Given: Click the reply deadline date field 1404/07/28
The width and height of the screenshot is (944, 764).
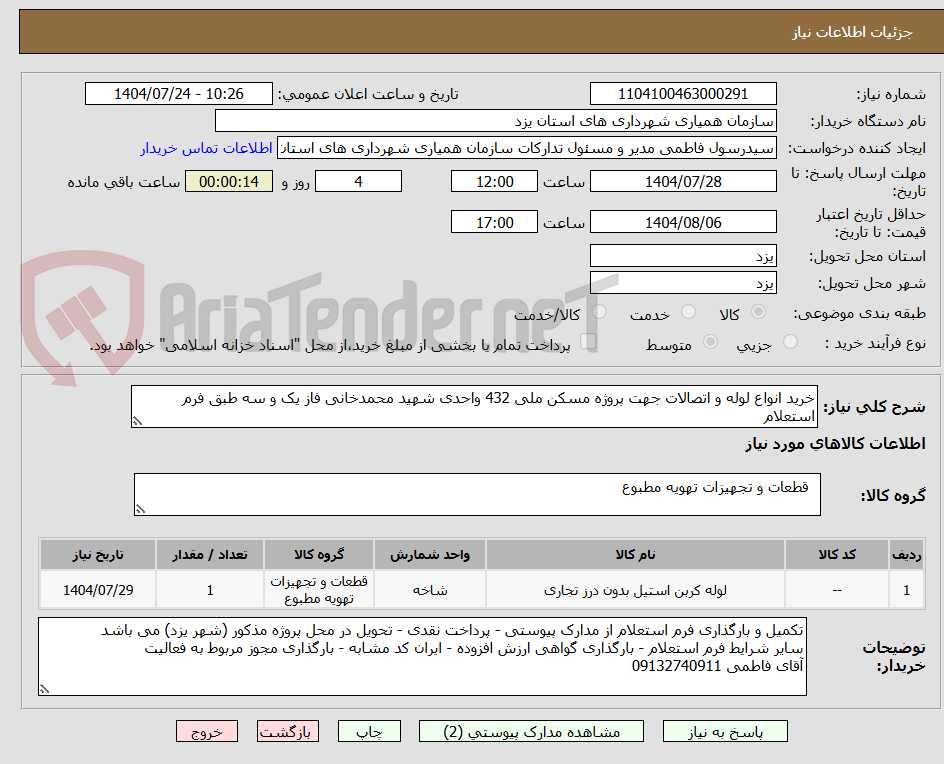Looking at the screenshot, I should pyautogui.click(x=683, y=181).
